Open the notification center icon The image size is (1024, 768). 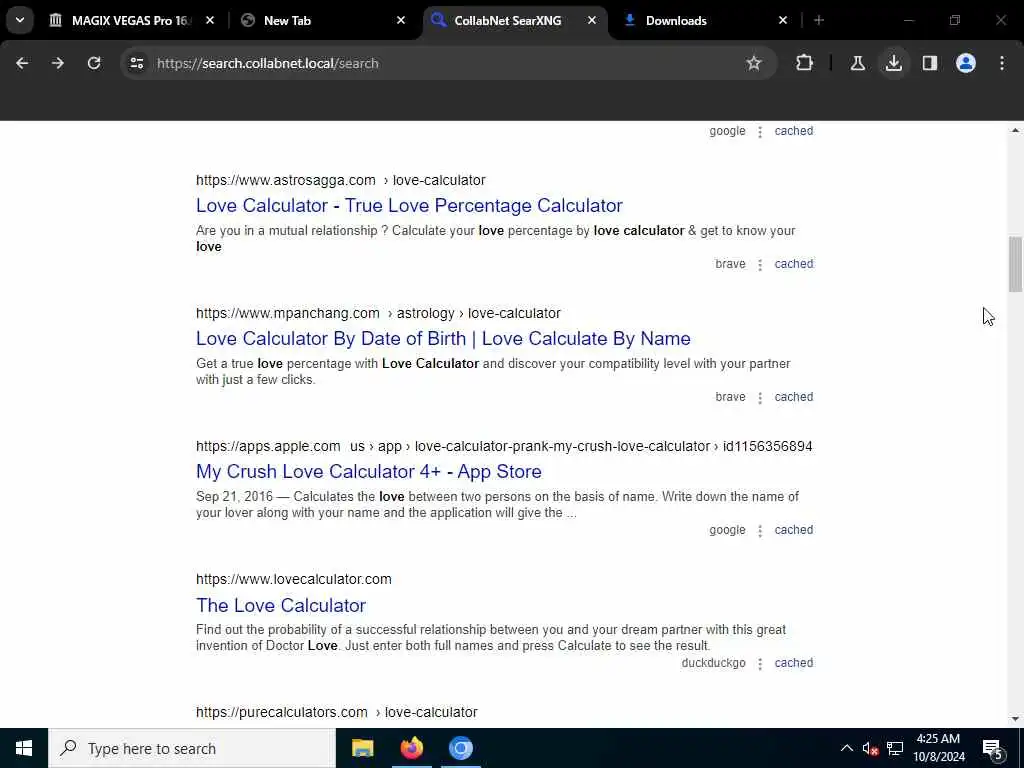point(992,748)
